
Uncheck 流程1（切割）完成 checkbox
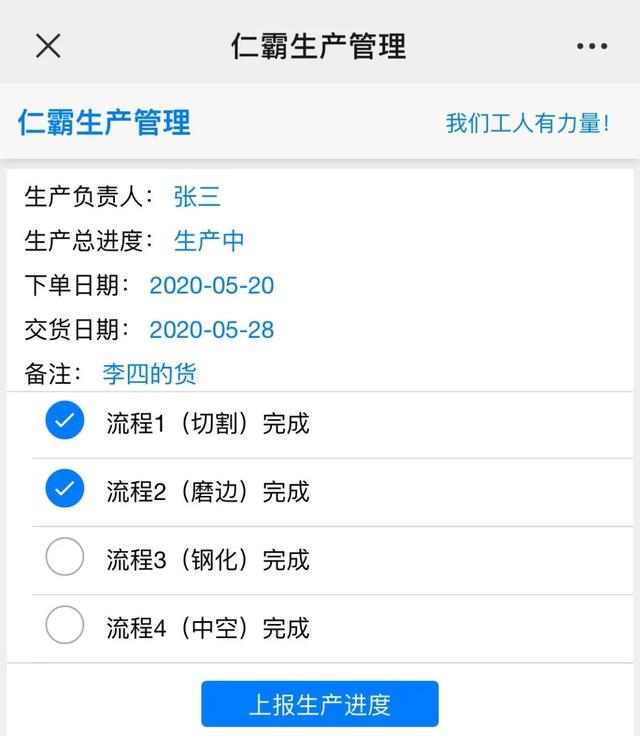(x=65, y=420)
